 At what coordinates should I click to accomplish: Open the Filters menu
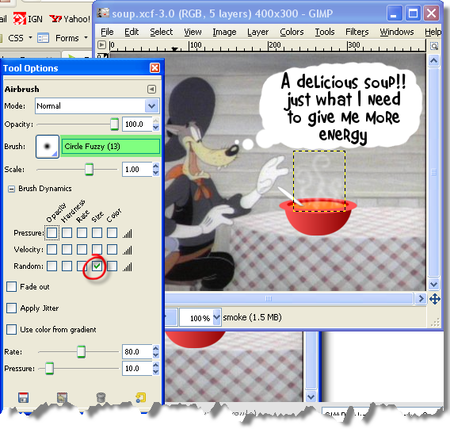(357, 32)
